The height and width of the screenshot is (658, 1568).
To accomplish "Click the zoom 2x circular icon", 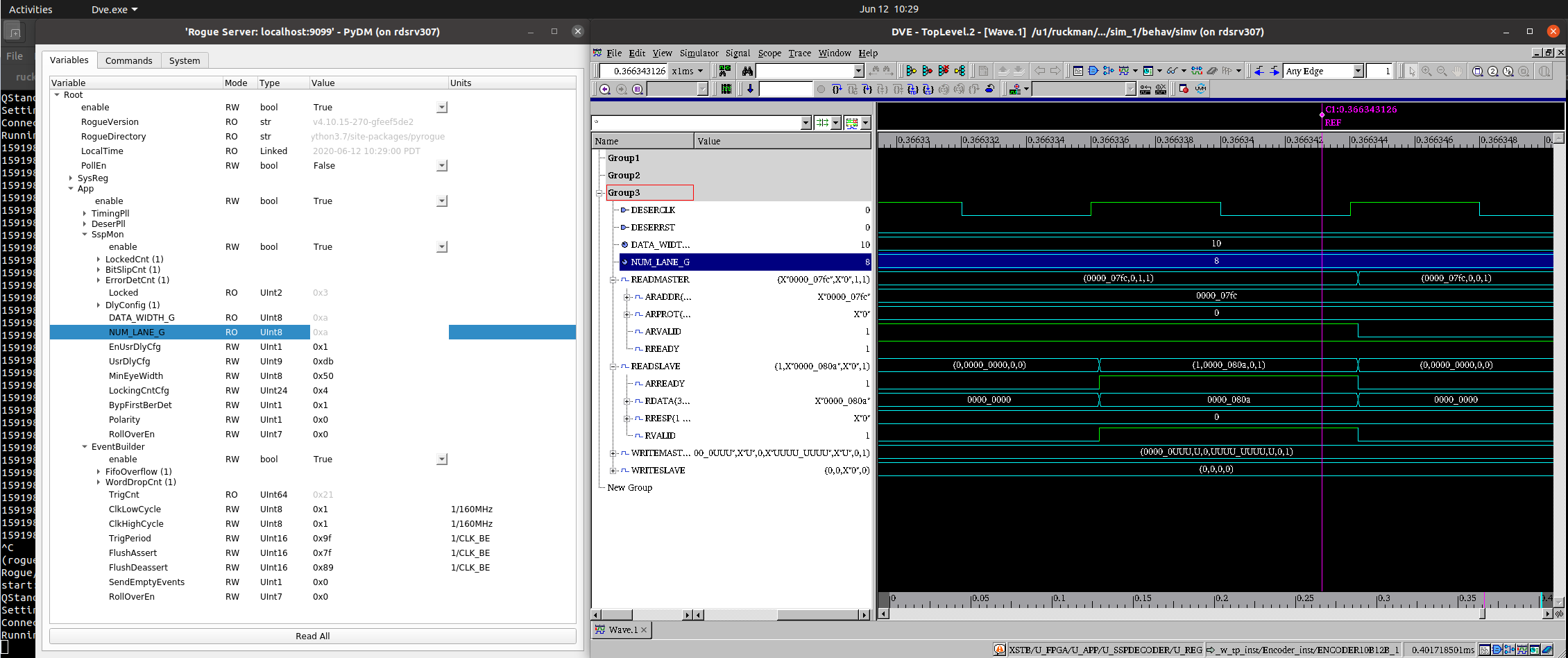I will pos(1492,71).
